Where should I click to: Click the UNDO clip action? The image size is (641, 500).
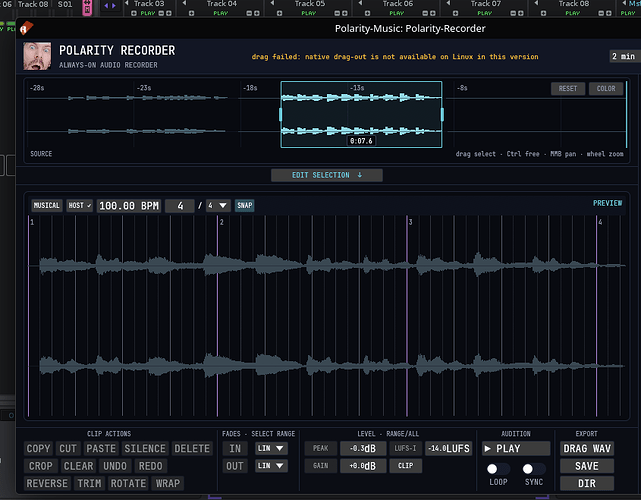pyautogui.click(x=115, y=466)
